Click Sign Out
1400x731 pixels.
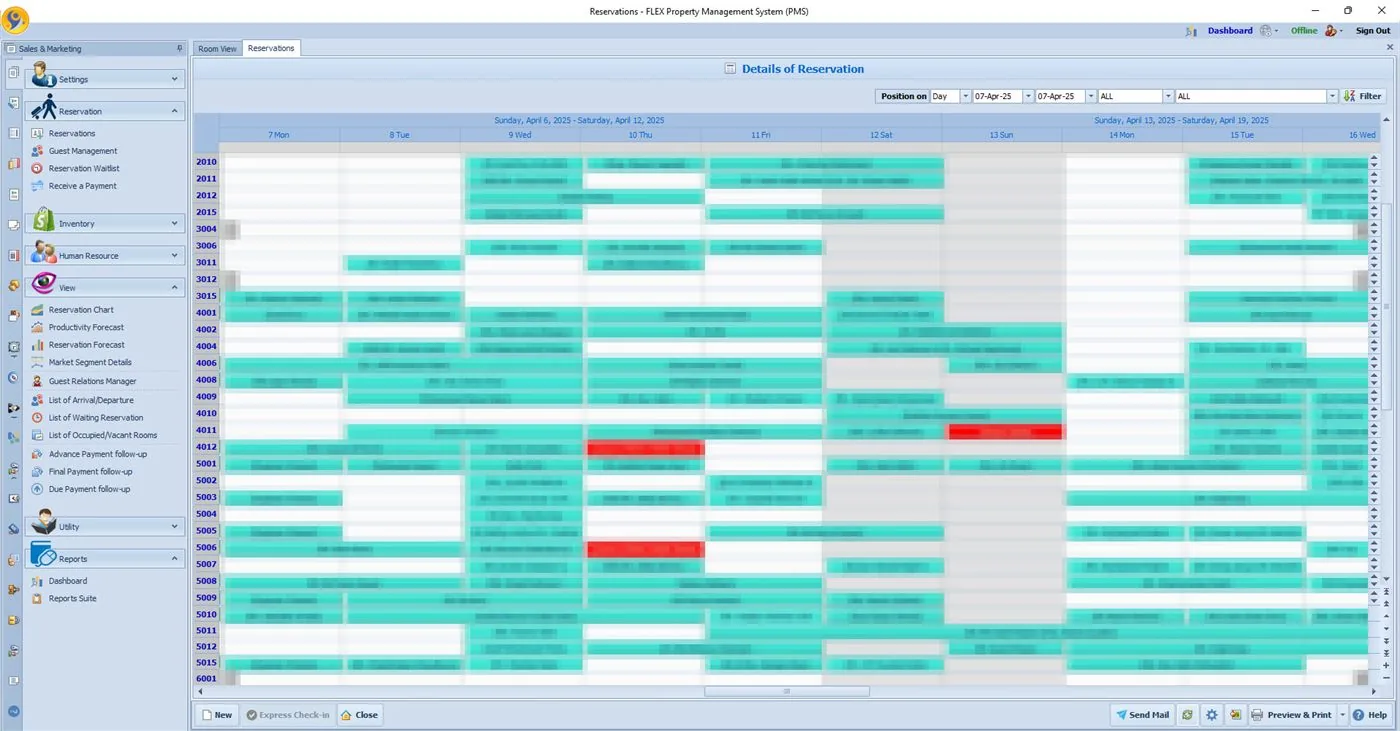point(1373,31)
